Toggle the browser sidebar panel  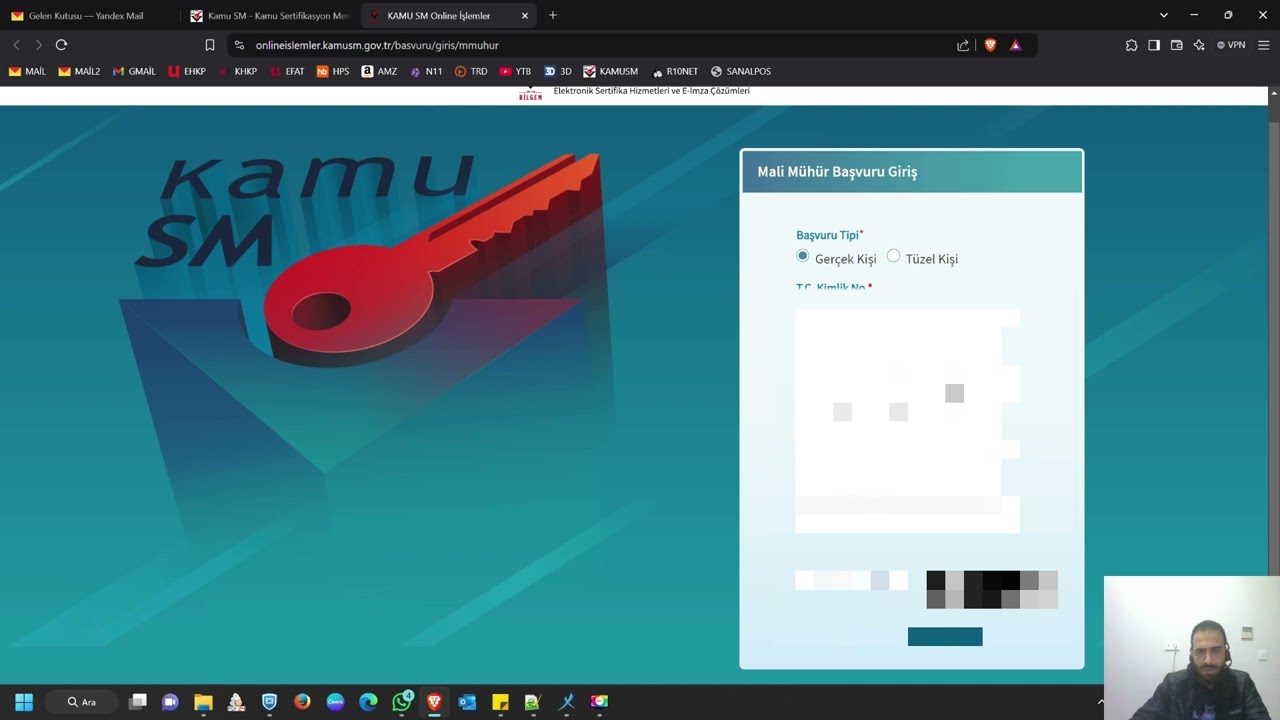(1154, 45)
